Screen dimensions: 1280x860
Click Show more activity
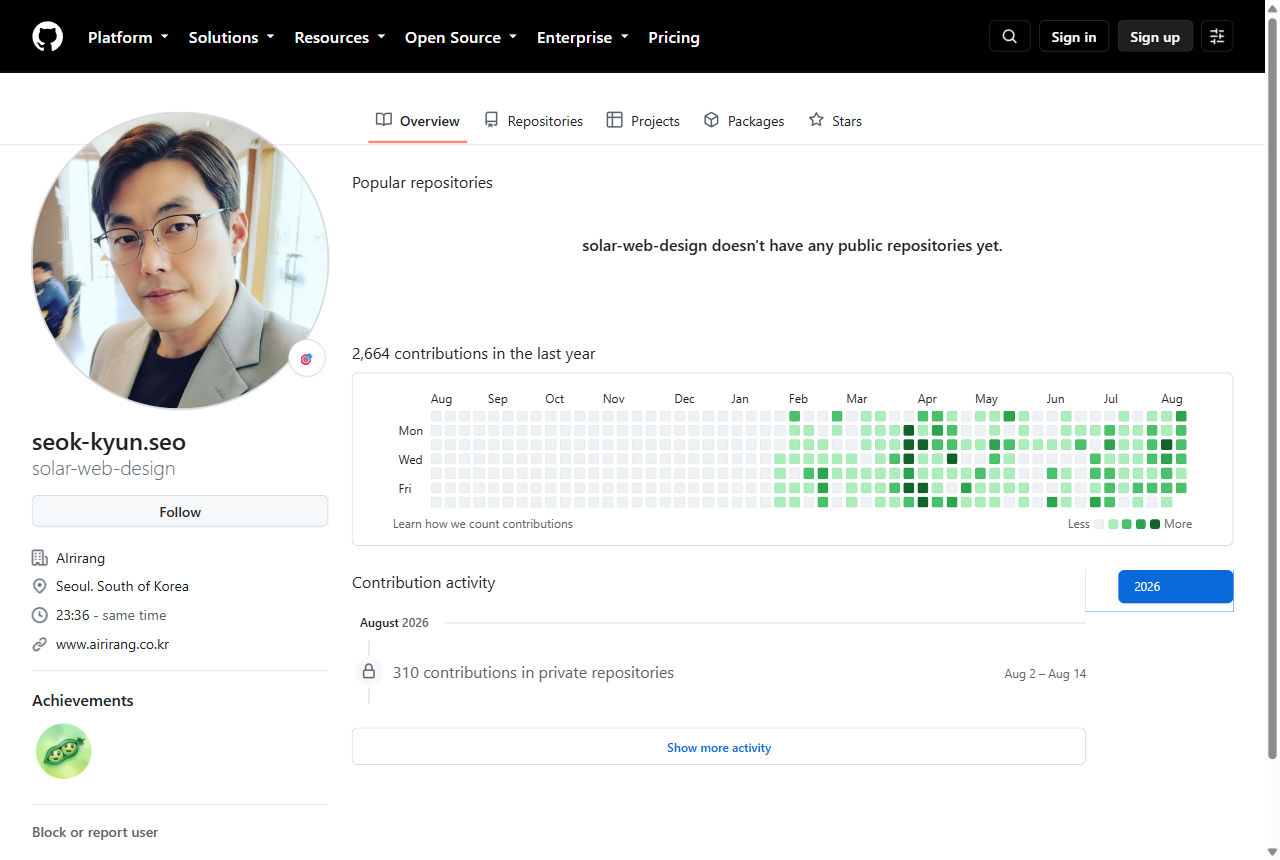point(719,747)
